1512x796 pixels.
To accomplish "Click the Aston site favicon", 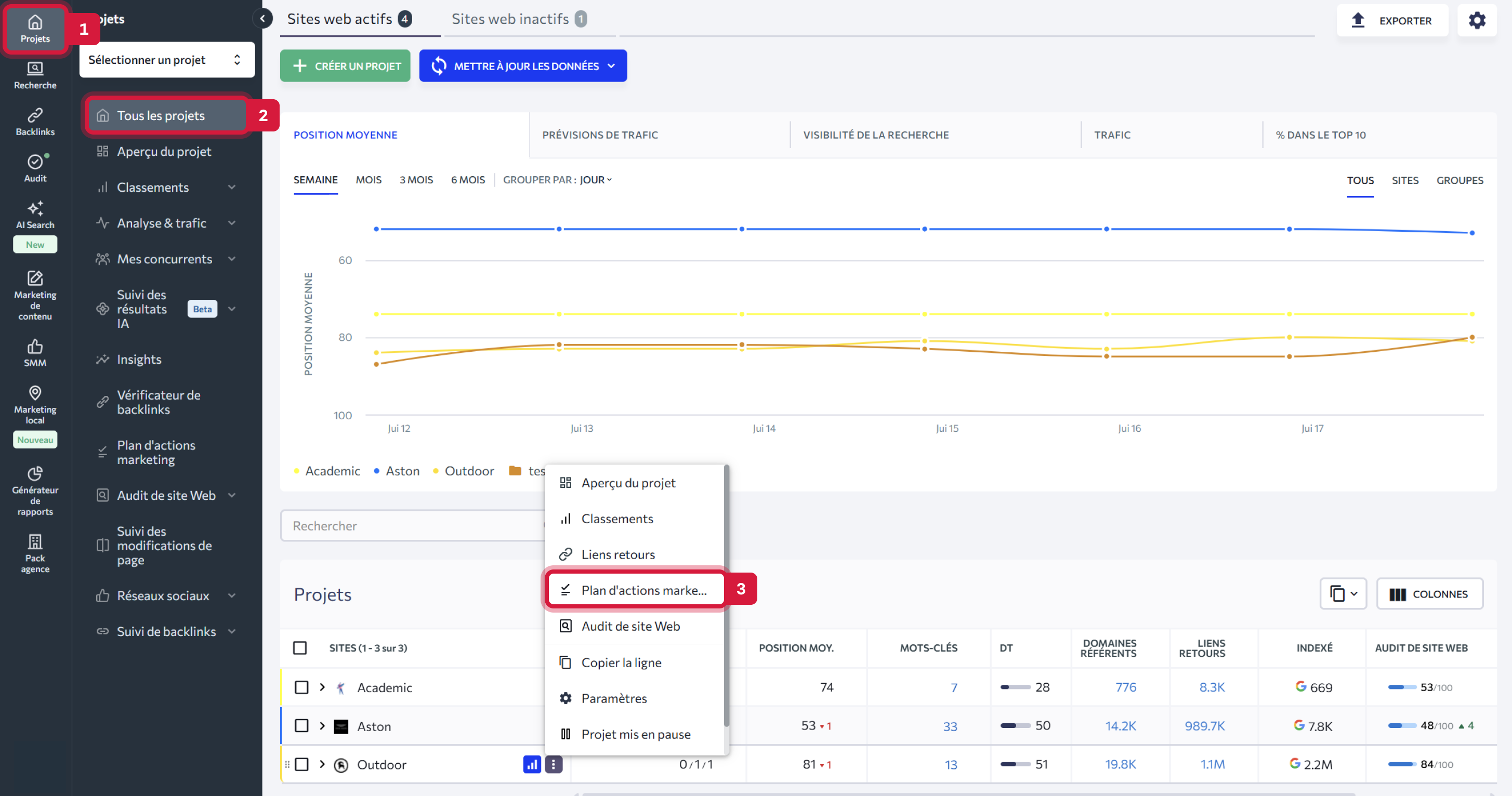I will [x=341, y=726].
